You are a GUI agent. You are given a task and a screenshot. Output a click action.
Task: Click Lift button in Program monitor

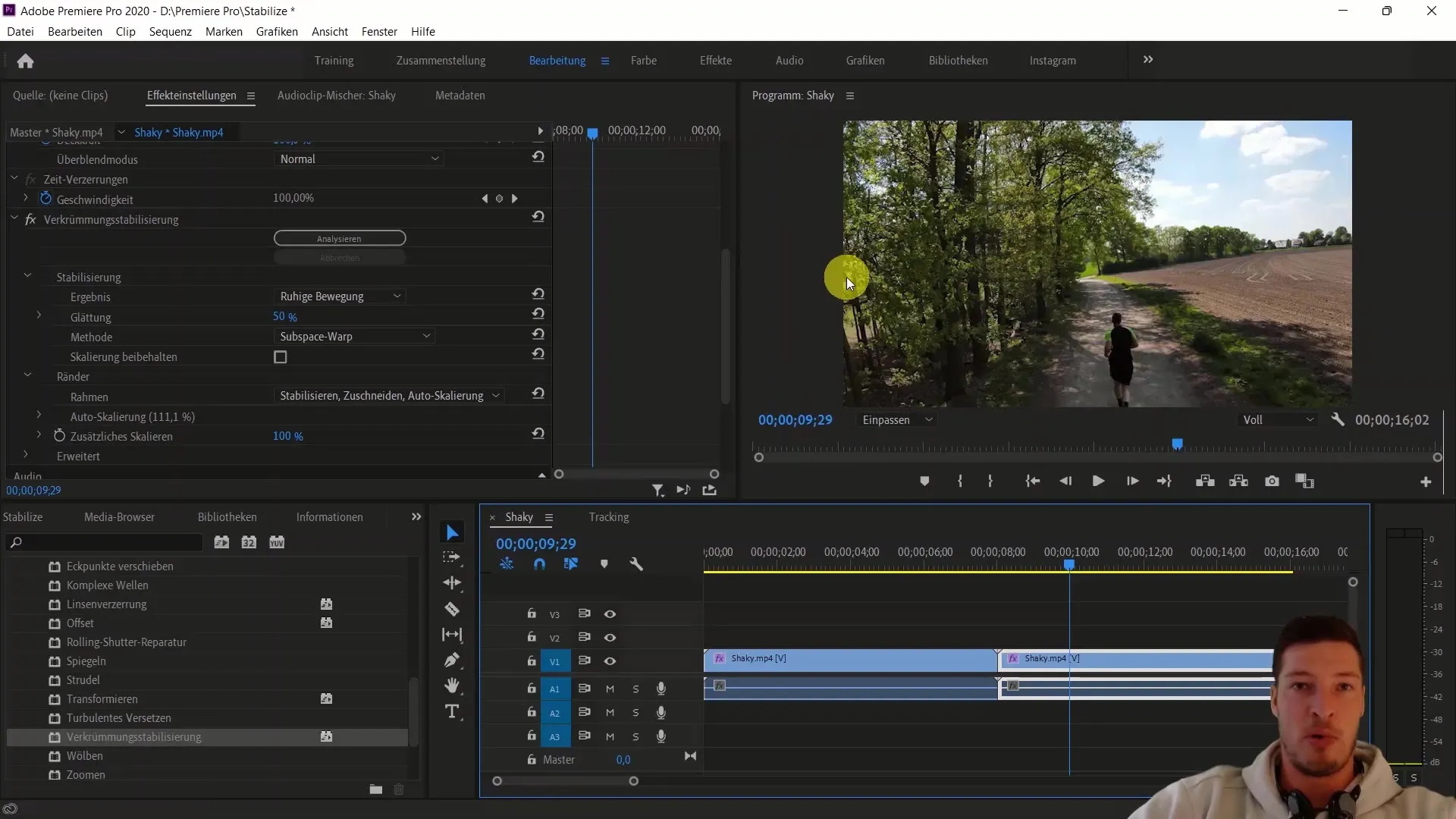coord(1205,482)
